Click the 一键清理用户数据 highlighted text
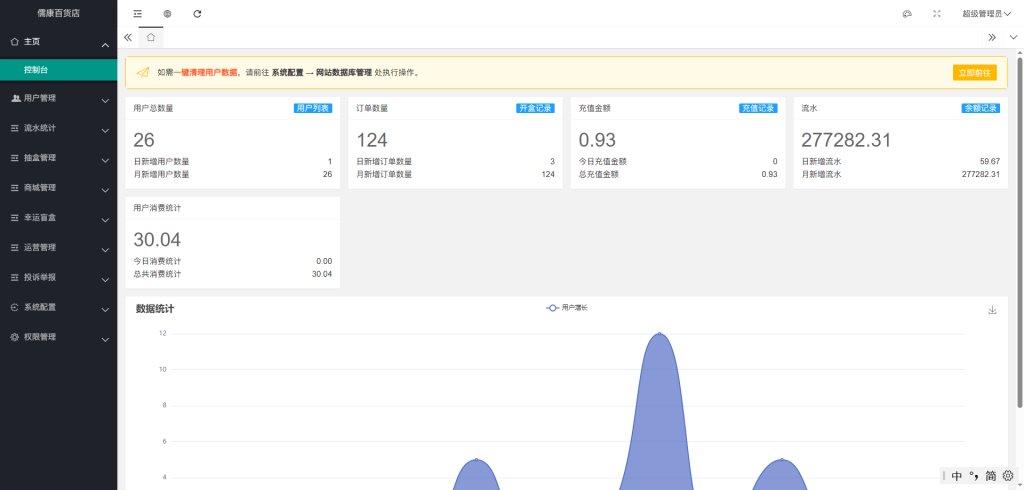This screenshot has width=1024, height=490. tap(205, 73)
